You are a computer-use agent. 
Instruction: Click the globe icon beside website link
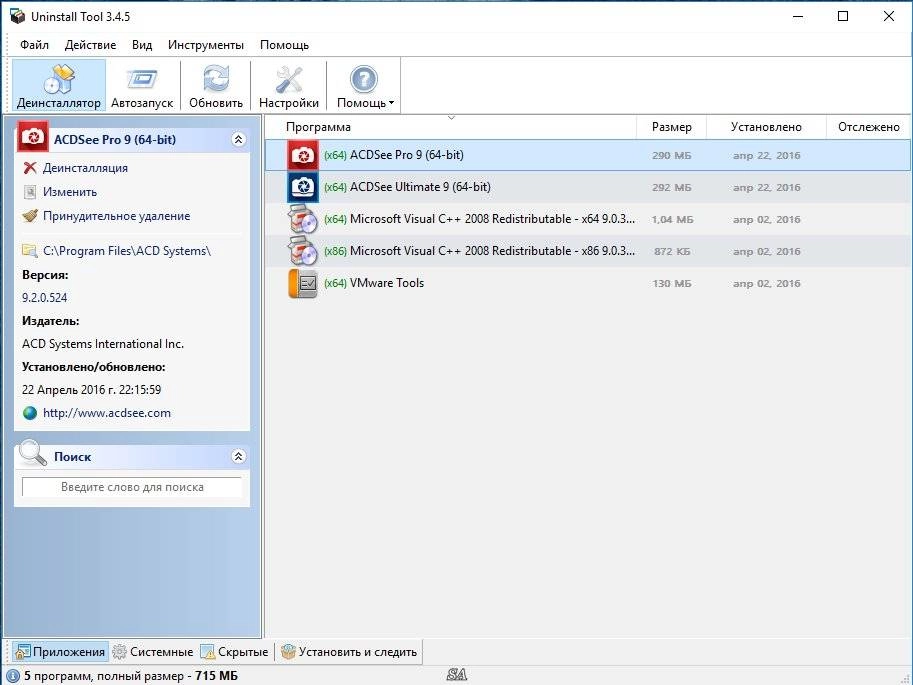point(30,413)
